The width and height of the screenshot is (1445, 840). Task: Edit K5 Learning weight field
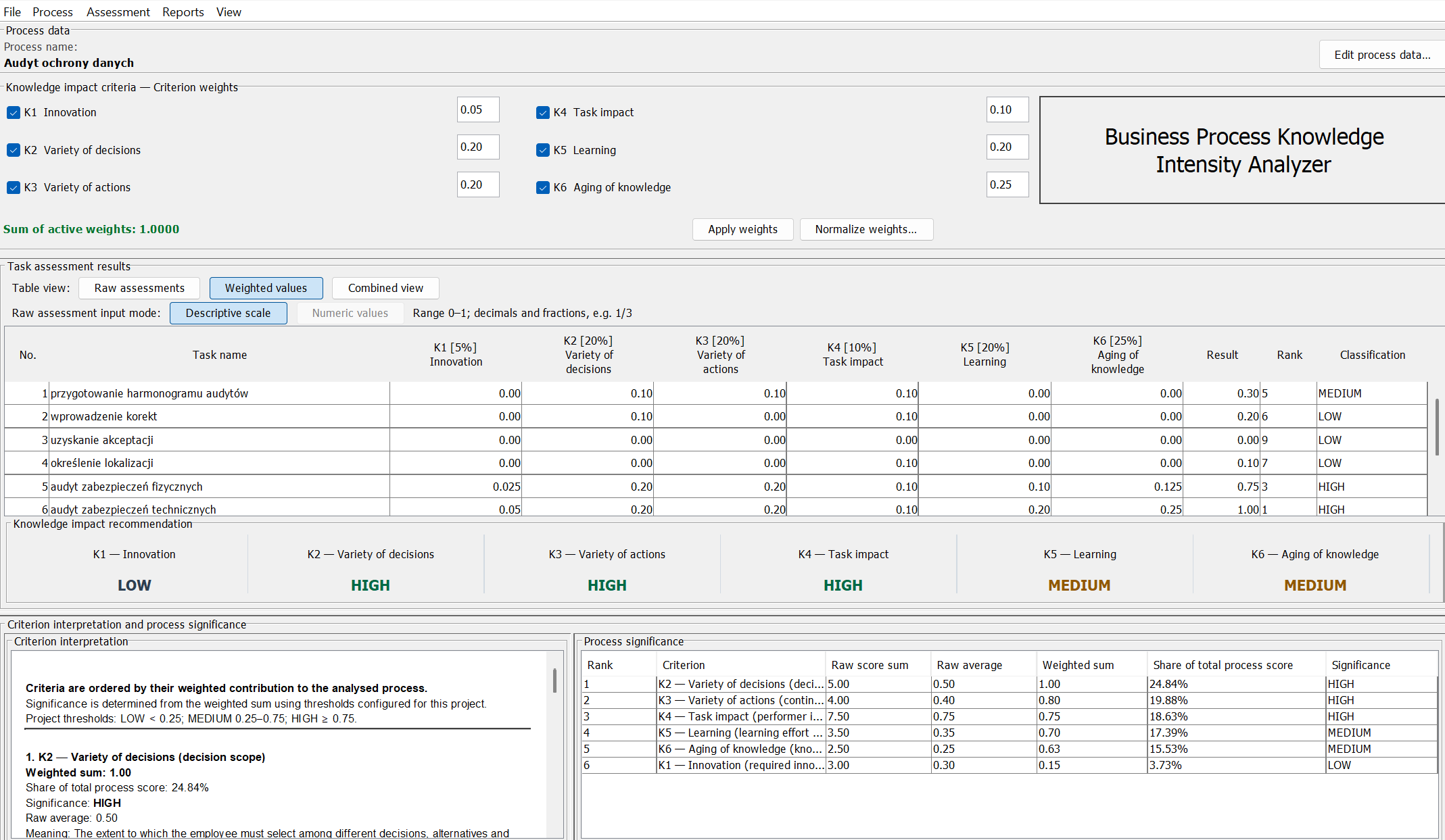point(1008,147)
